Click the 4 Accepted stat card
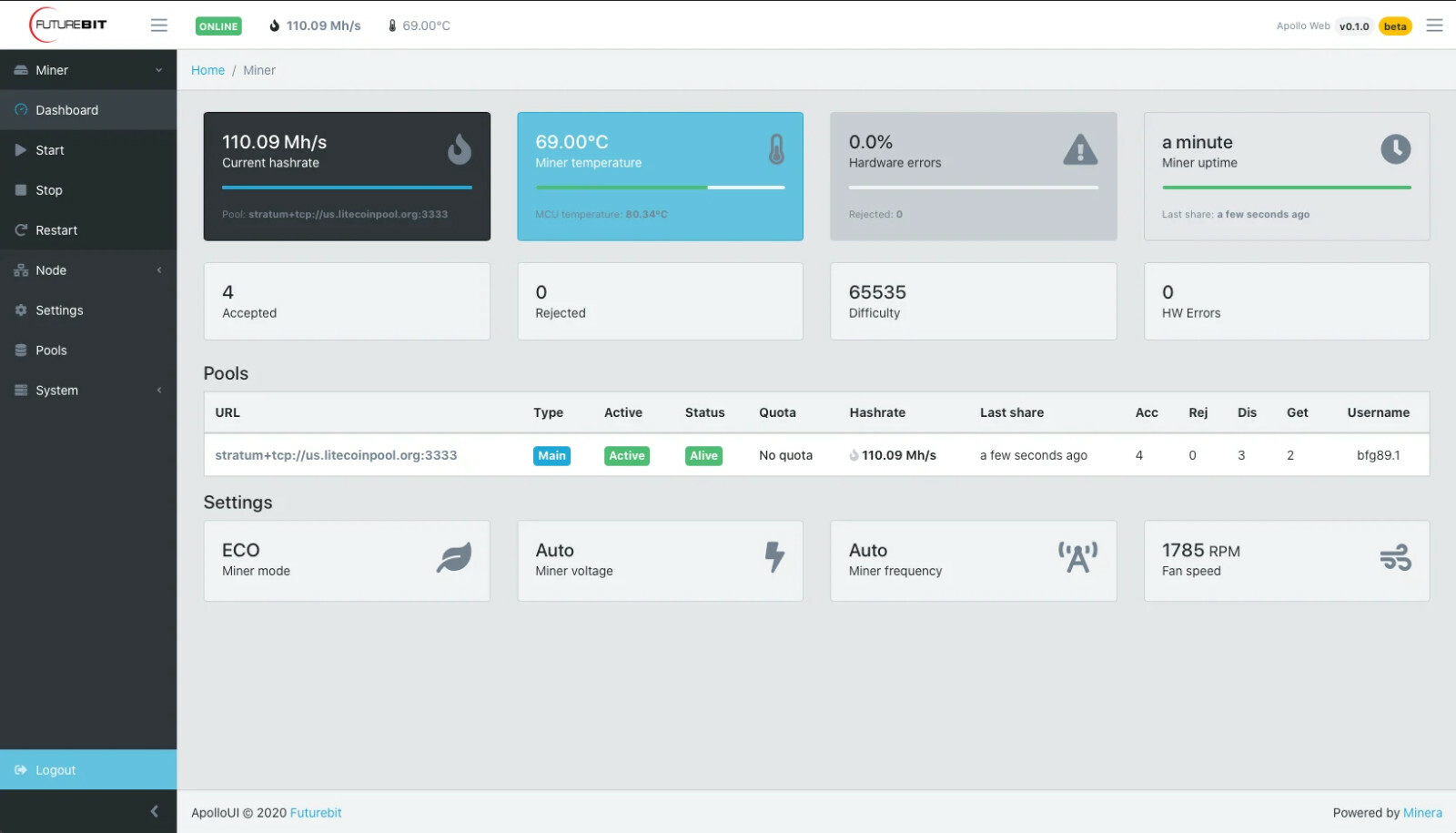The image size is (1456, 833). point(347,301)
